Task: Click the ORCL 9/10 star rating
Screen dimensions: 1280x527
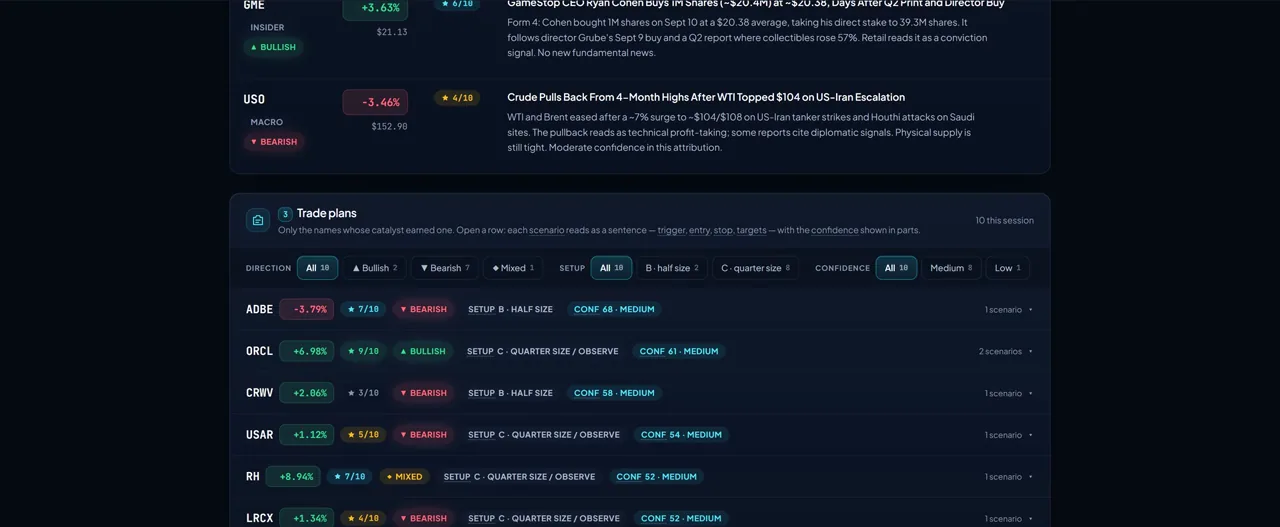Action: [x=363, y=351]
